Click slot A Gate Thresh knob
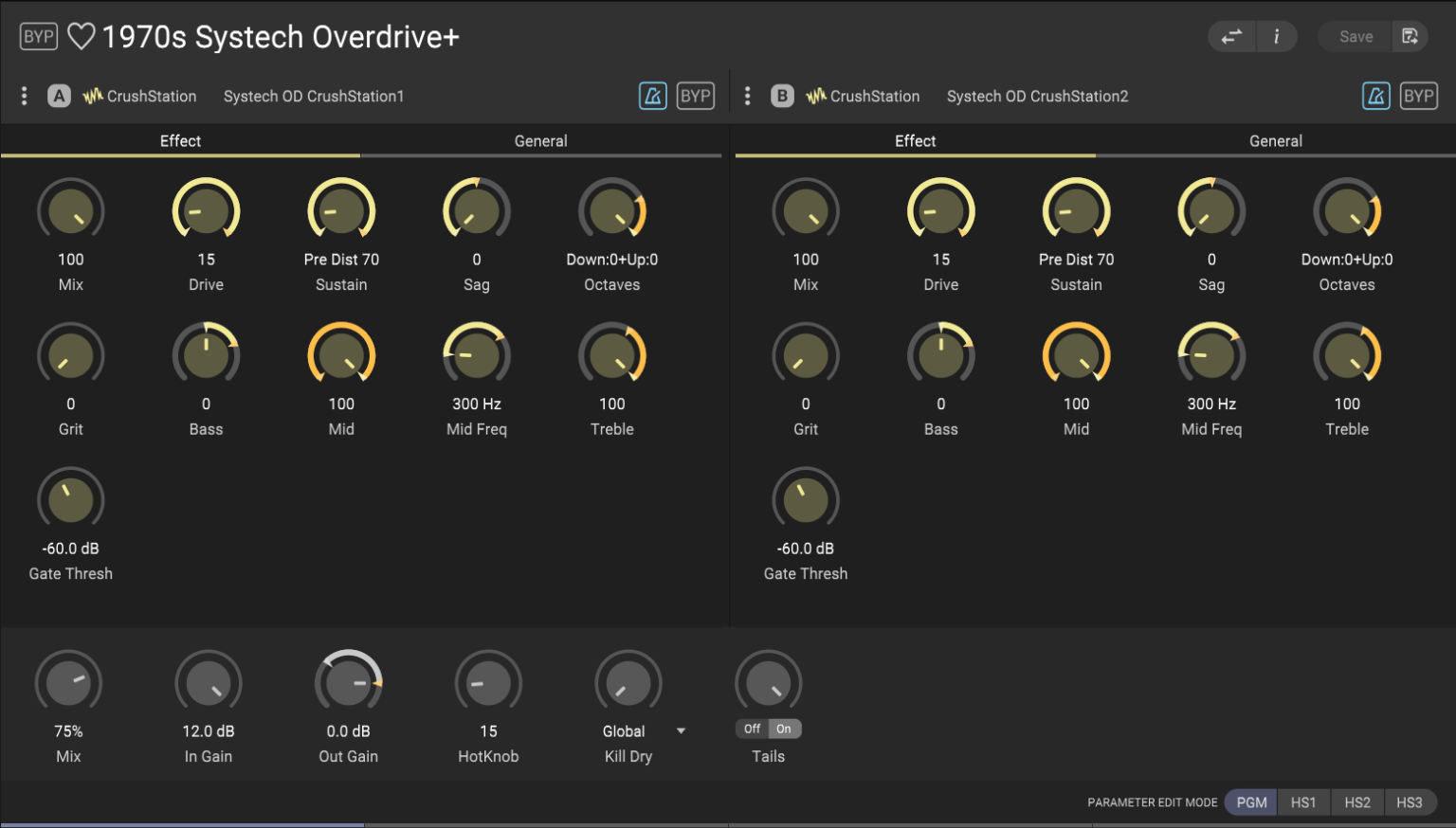Image resolution: width=1456 pixels, height=828 pixels. 71,499
